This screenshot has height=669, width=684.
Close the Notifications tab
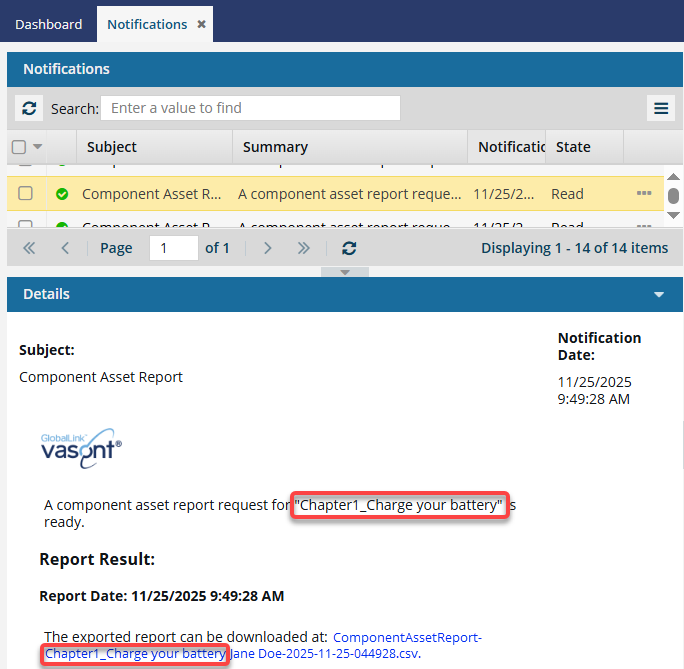[202, 24]
